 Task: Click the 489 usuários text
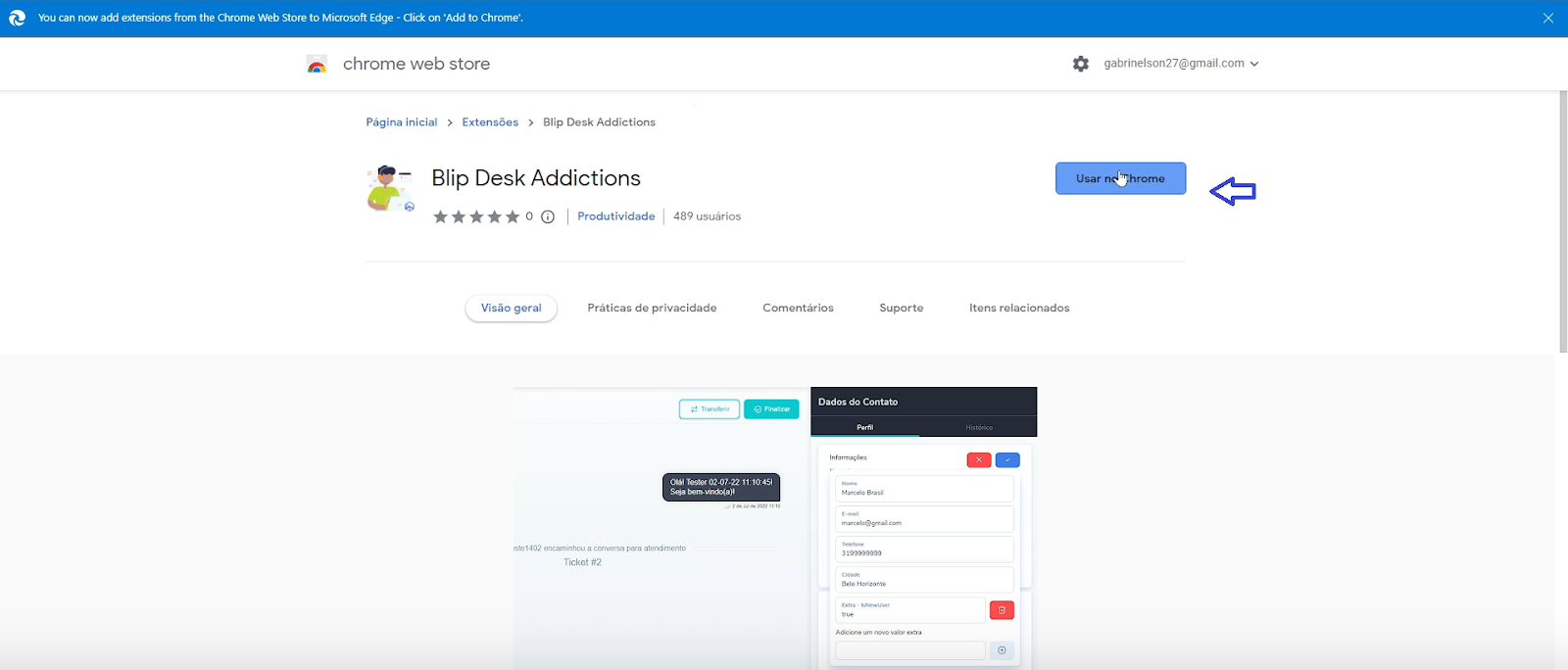(707, 216)
